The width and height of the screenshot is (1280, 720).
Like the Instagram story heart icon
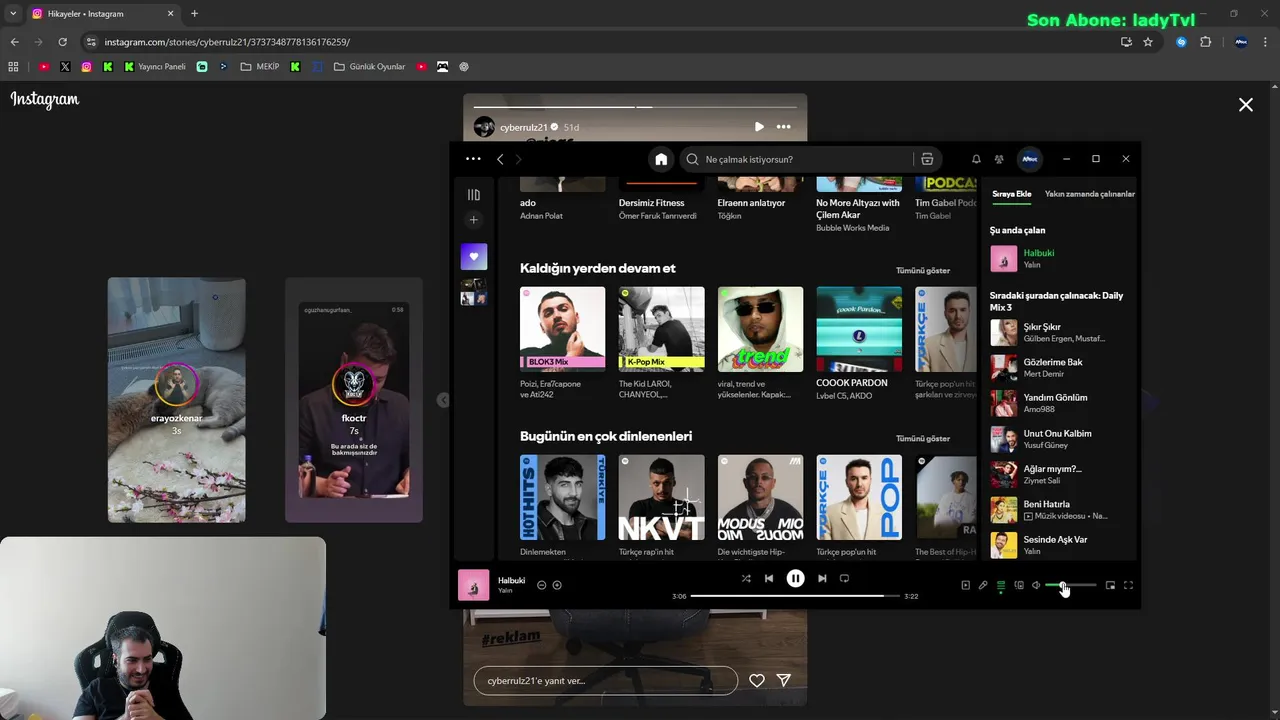point(757,680)
